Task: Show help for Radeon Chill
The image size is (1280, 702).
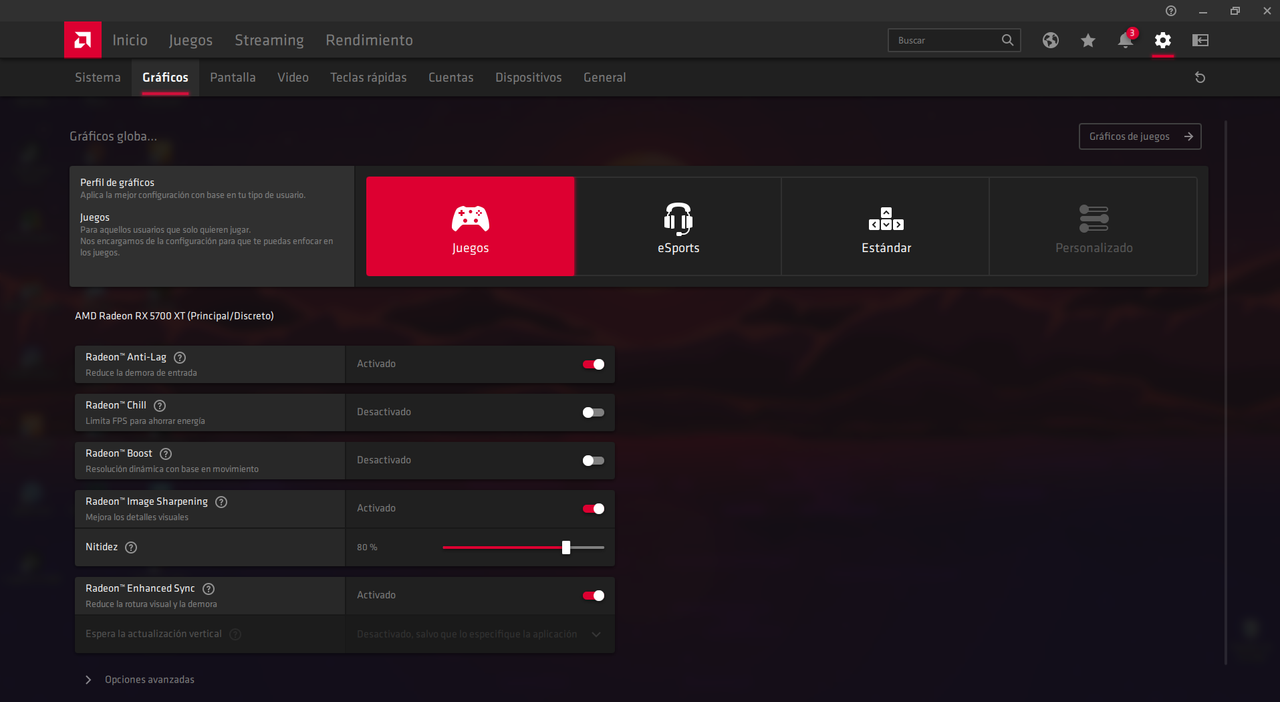Action: (160, 405)
